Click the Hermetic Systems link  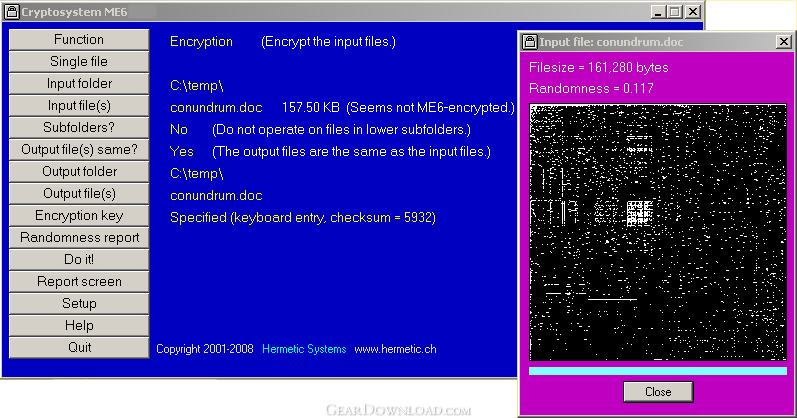pyautogui.click(x=304, y=349)
